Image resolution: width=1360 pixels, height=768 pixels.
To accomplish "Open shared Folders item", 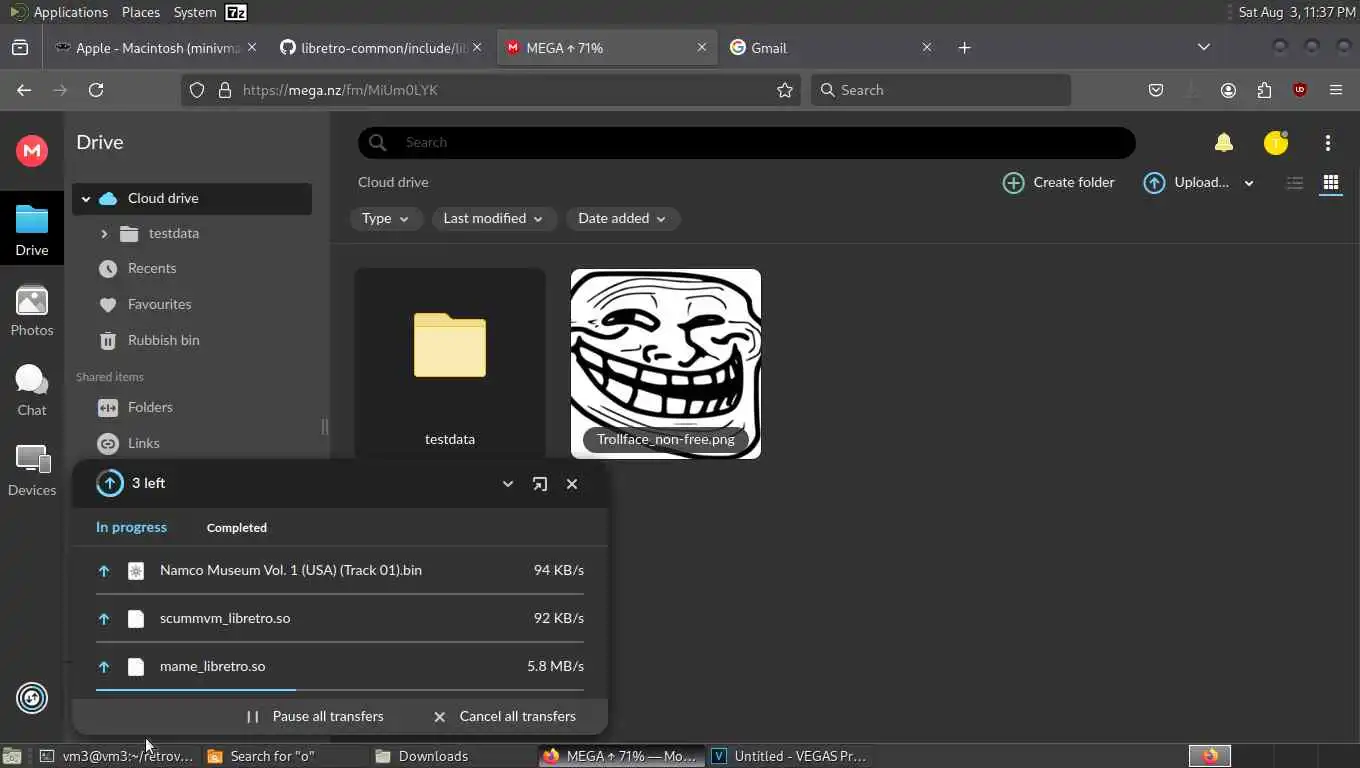I will (x=150, y=408).
